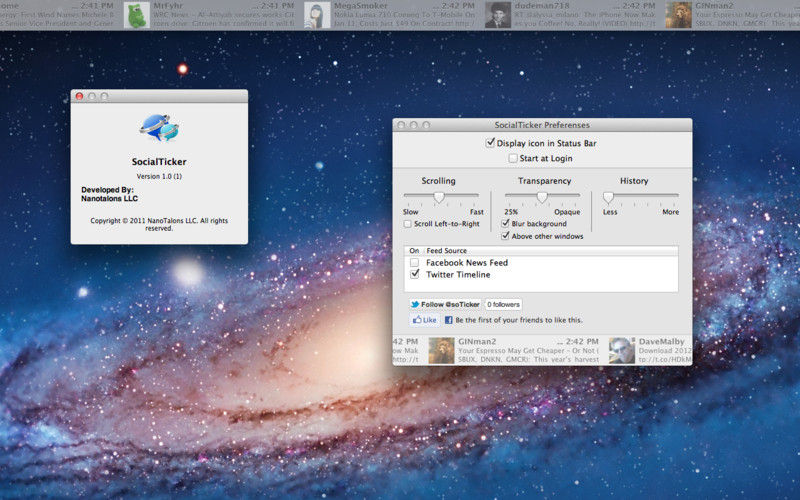Click the On column header
Viewport: 800px width, 500px height.
pyautogui.click(x=414, y=251)
